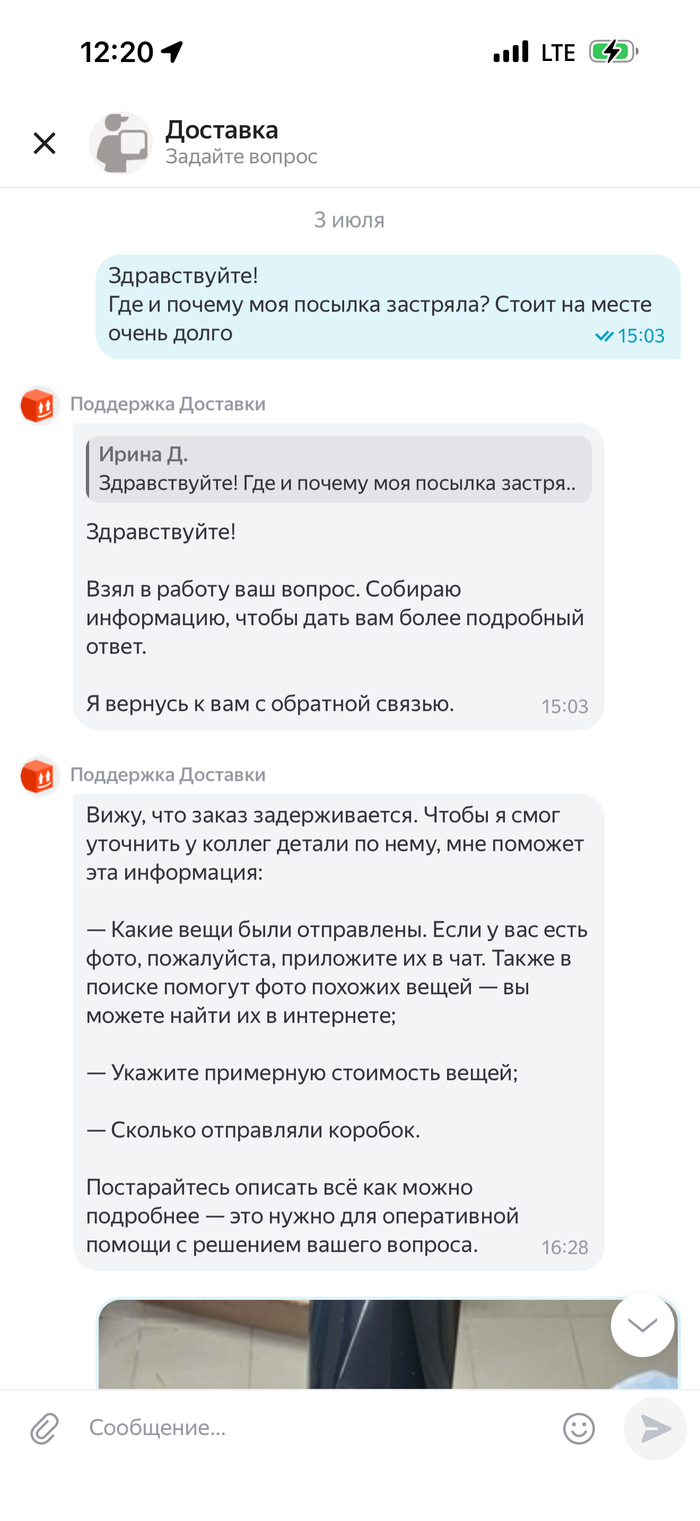Open the paperclip attachment icon
This screenshot has height=1521, width=700.
coord(44,1428)
